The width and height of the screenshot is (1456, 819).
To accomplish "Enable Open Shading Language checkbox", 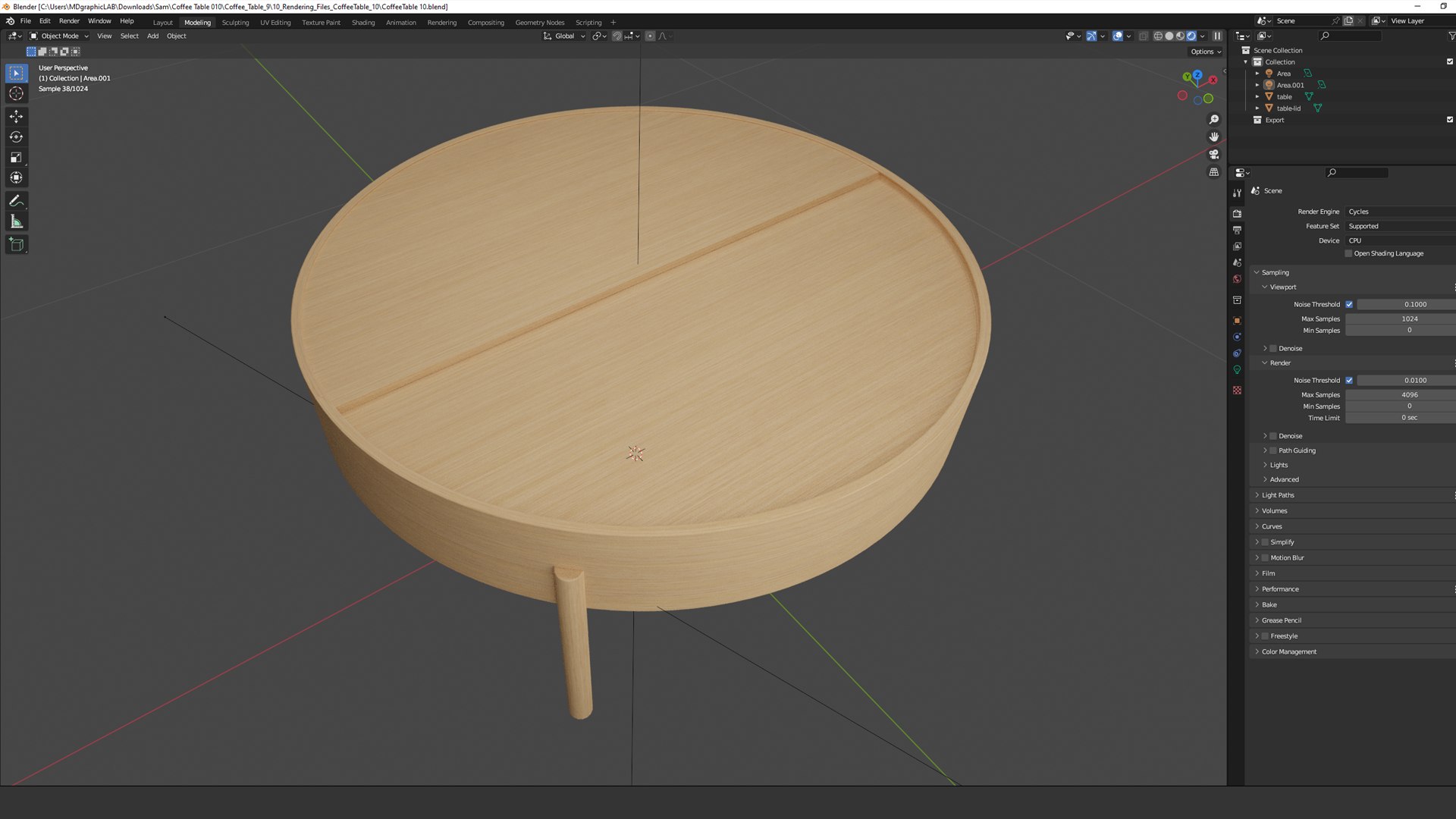I will pyautogui.click(x=1348, y=254).
